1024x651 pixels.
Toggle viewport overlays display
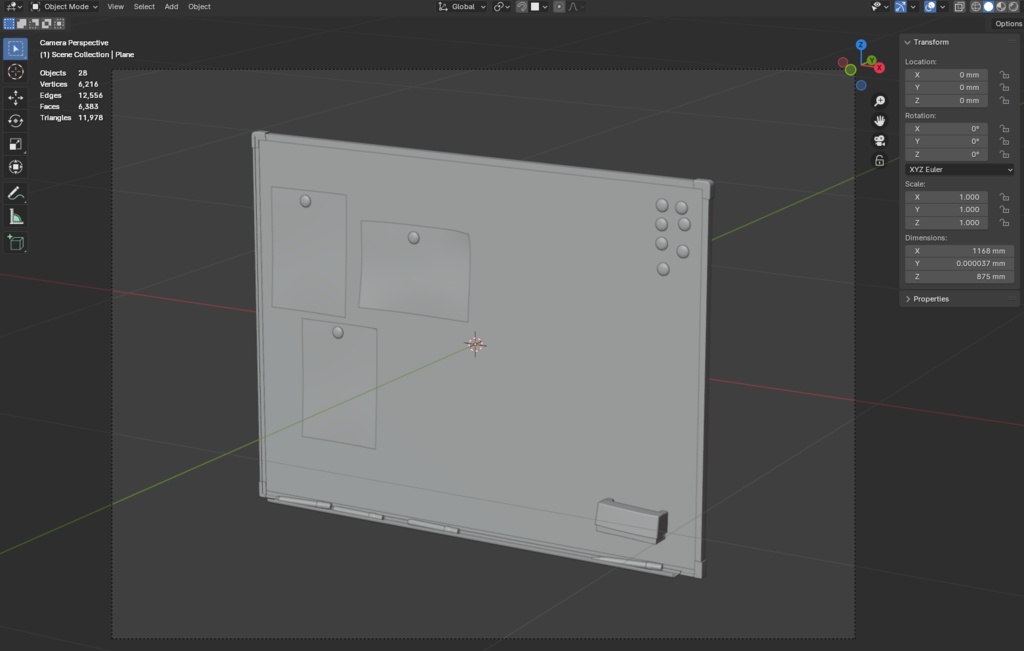930,7
